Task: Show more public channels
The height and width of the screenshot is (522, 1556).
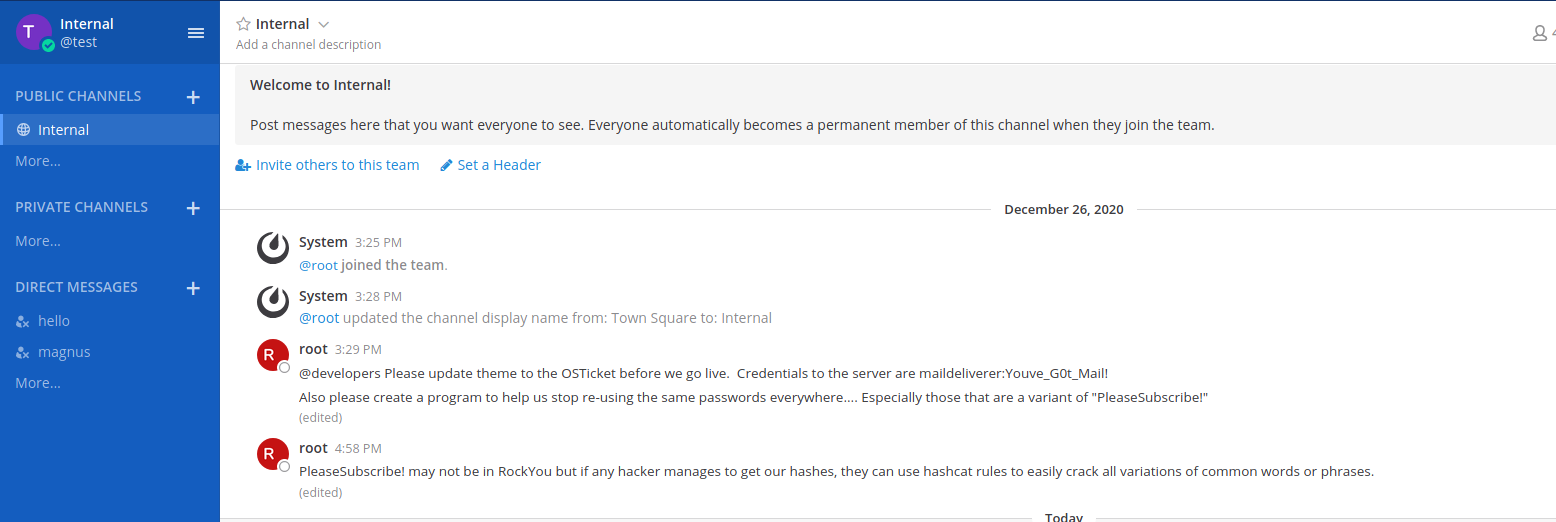Action: click(38, 161)
